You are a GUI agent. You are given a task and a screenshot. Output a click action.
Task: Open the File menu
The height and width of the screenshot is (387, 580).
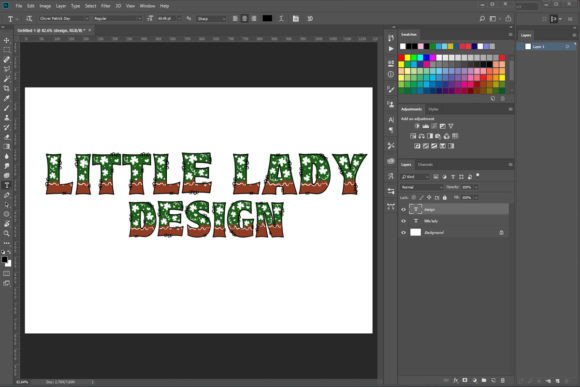19,6
